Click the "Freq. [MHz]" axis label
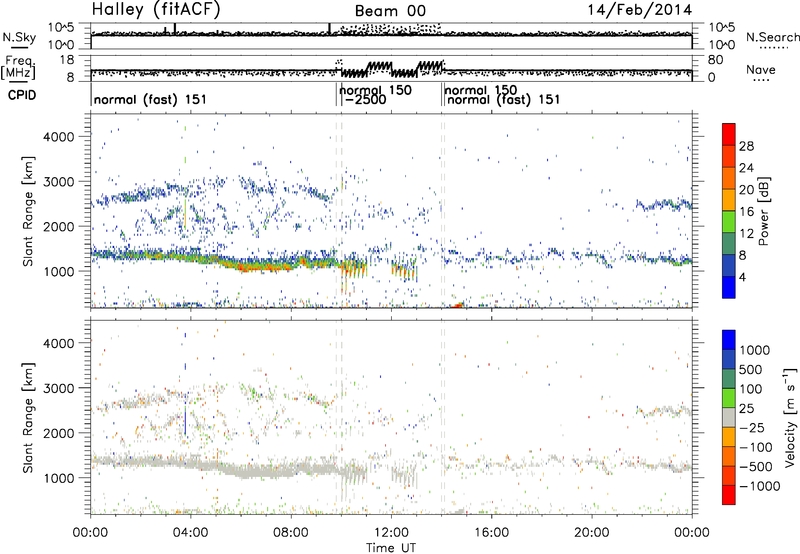This screenshot has height=554, width=800. [x=18, y=67]
